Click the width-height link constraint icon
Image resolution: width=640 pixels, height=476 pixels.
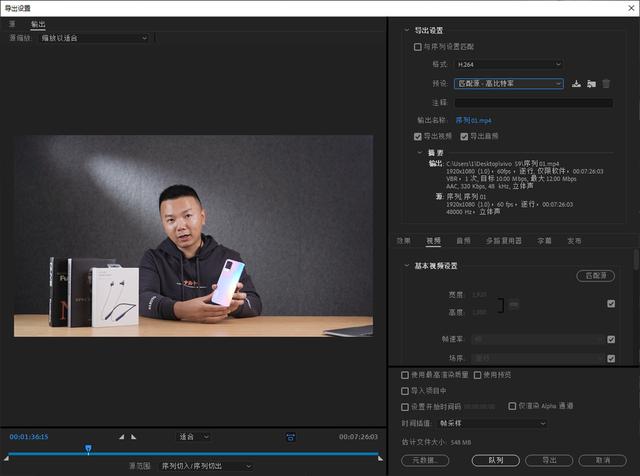(x=514, y=303)
